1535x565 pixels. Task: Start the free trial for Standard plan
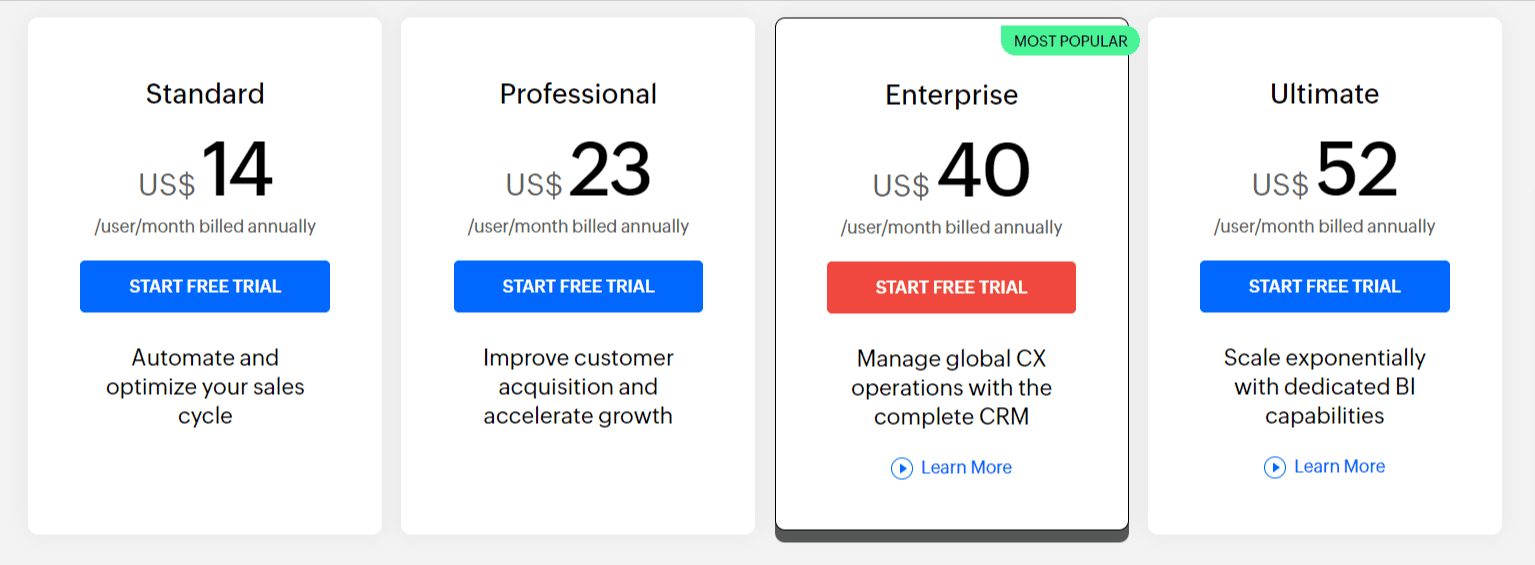pos(205,287)
